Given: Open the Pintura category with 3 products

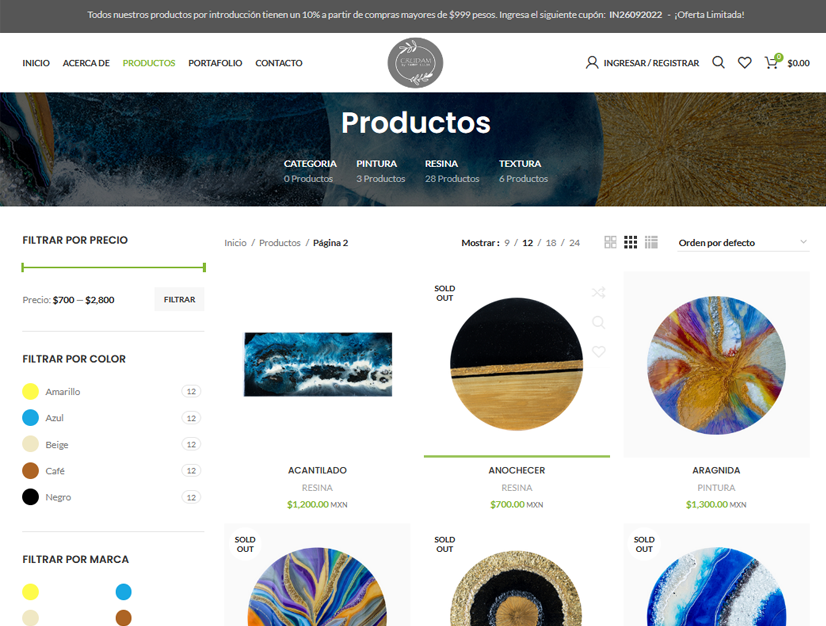Looking at the screenshot, I should (x=380, y=171).
